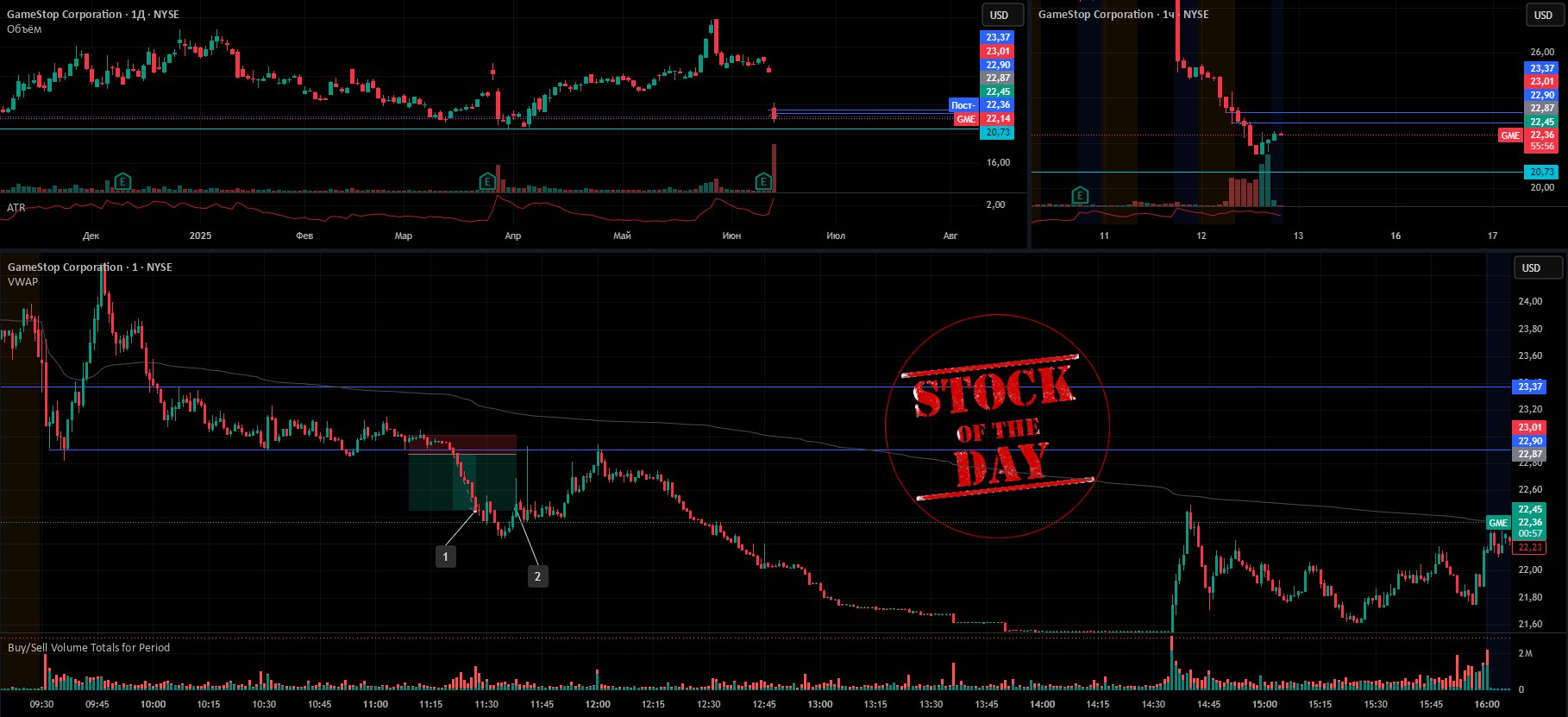
Task: Click the 17 date label on hourly time axis
Action: coord(1492,236)
